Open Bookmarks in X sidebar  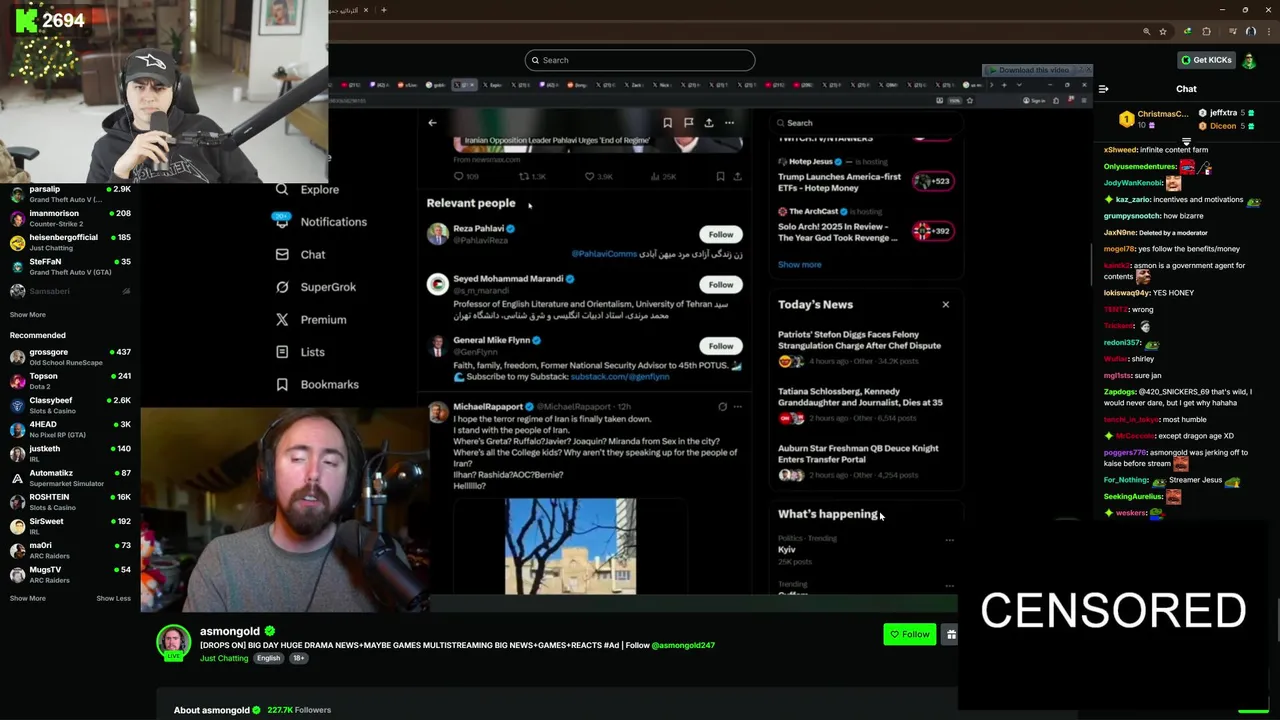point(317,384)
